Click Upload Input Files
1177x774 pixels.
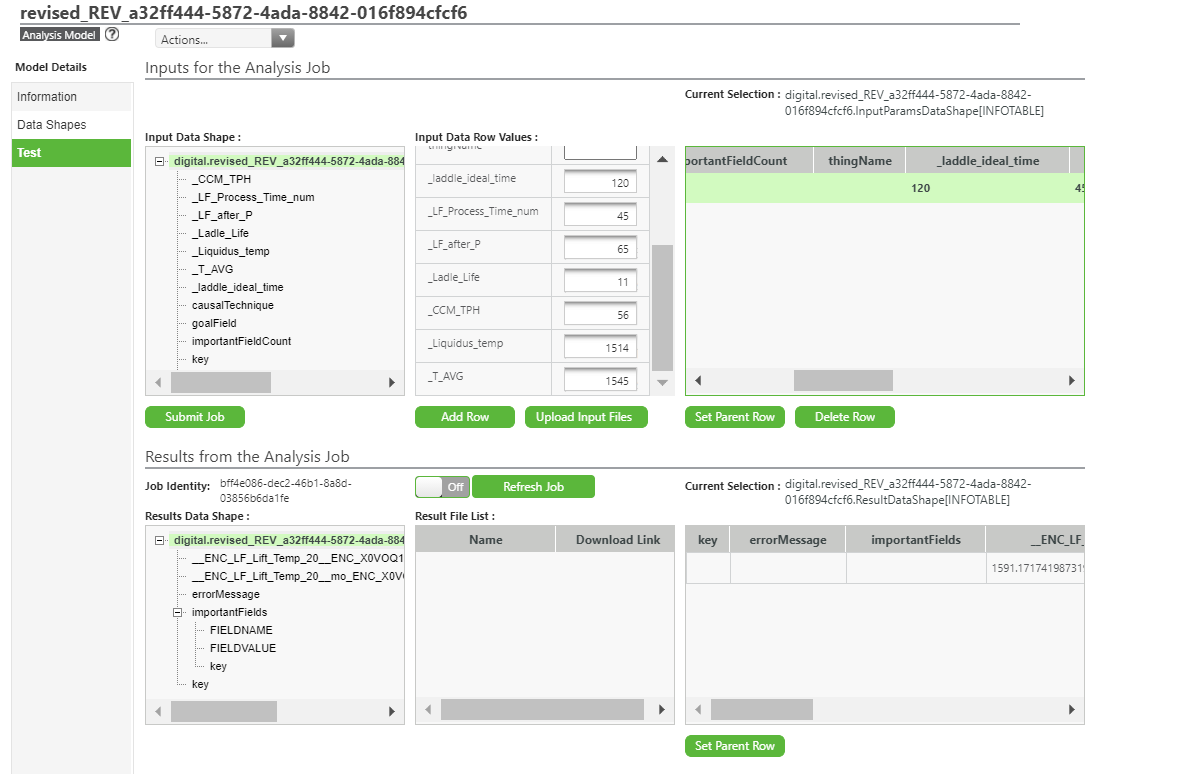tap(586, 417)
